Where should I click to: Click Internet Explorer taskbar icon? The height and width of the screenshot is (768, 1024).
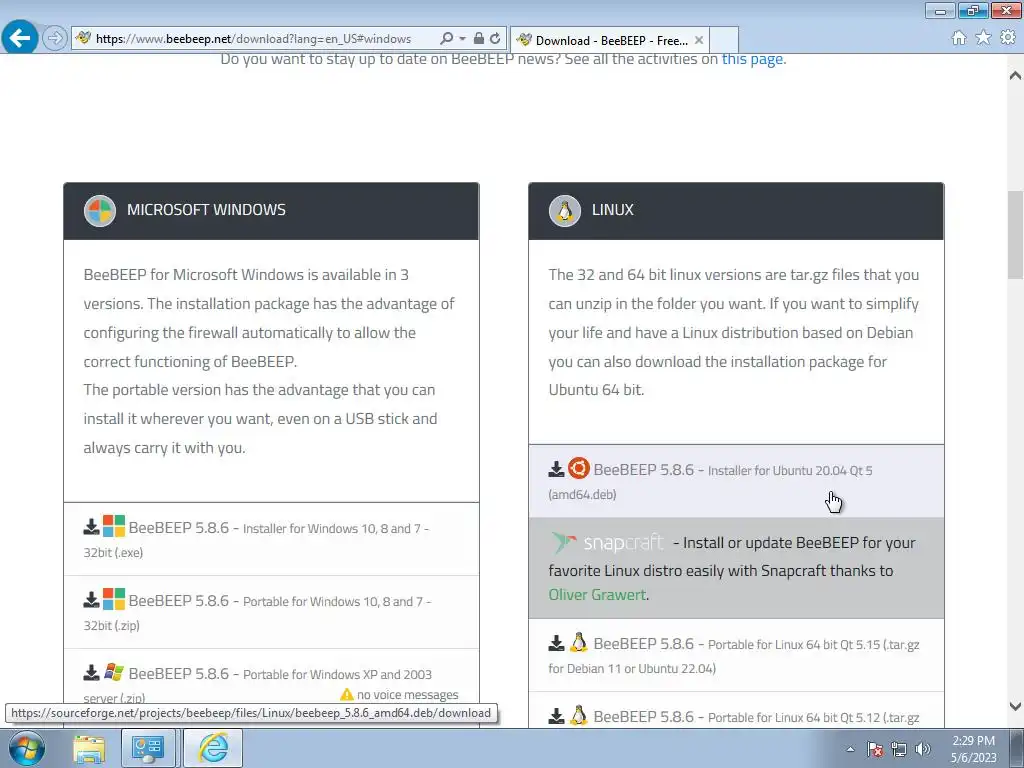point(213,748)
